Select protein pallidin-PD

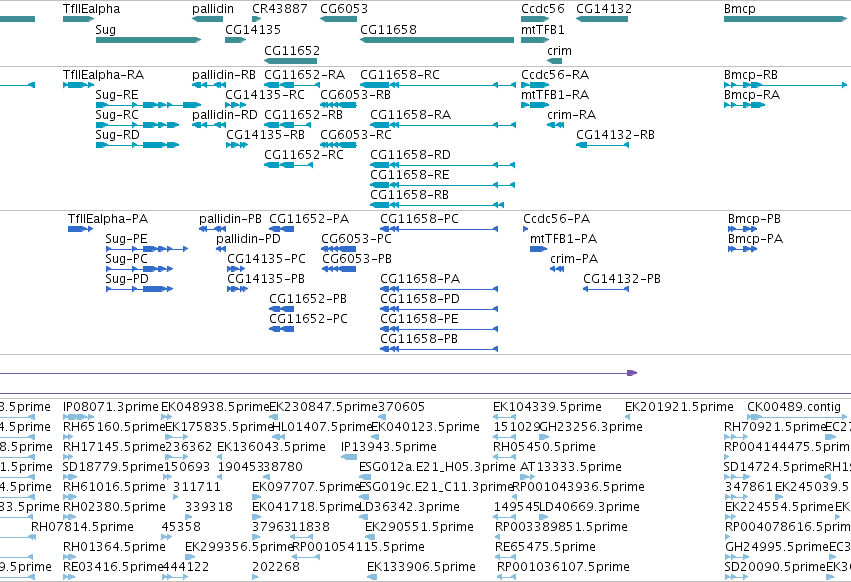pyautogui.click(x=221, y=249)
